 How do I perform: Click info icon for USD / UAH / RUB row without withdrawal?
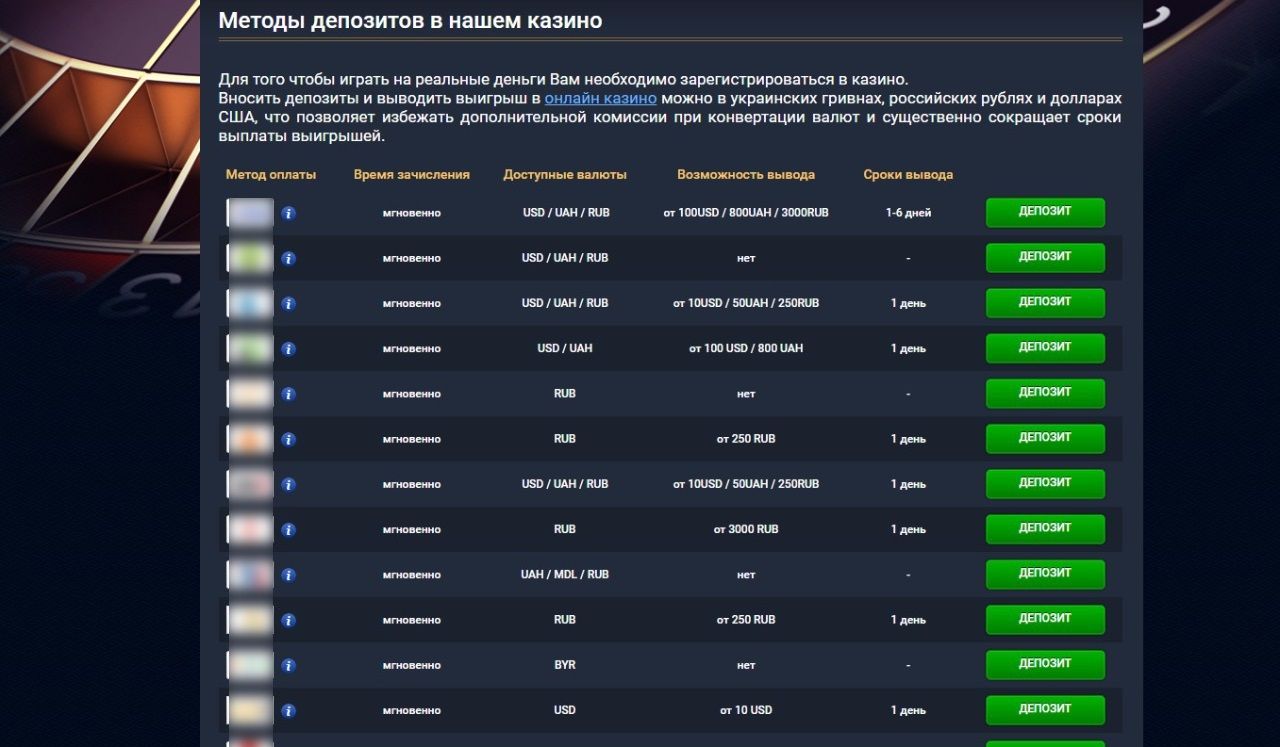click(x=288, y=258)
